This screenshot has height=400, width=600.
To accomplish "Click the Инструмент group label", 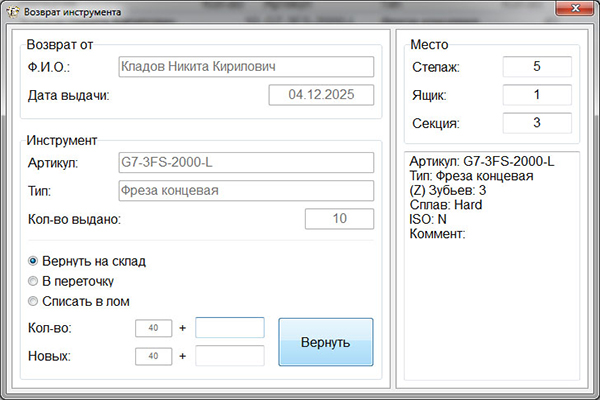I will click(62, 140).
